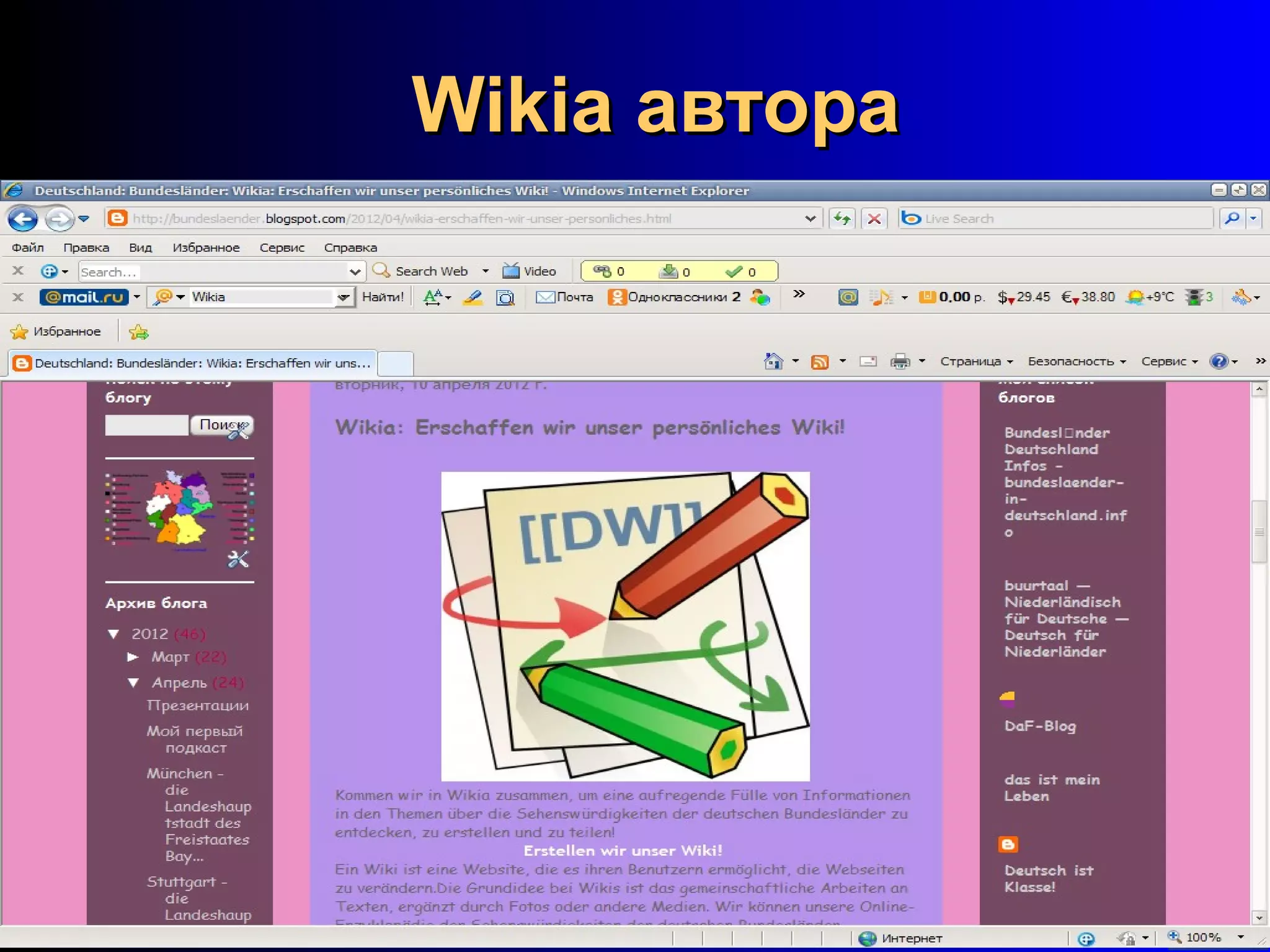Click the Найти! button
This screenshot has width=1270, height=952.
click(x=383, y=297)
